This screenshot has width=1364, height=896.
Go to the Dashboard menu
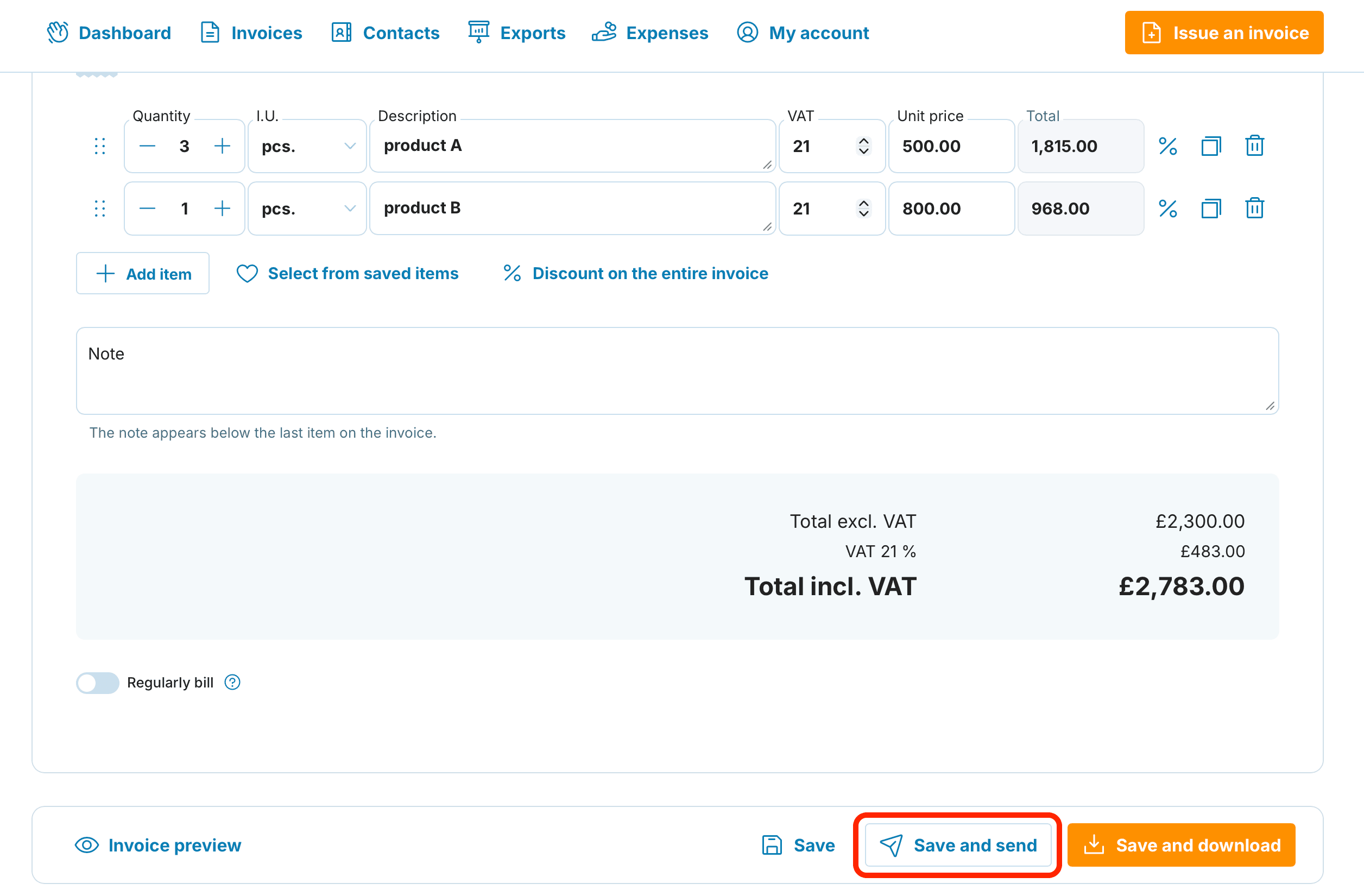109,33
